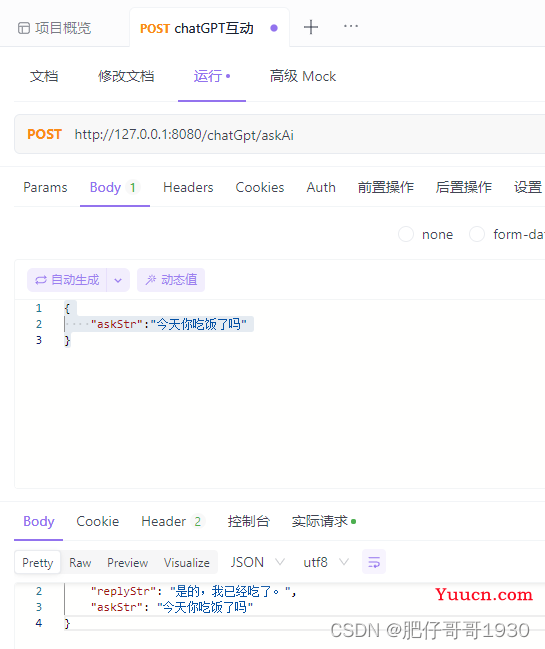Select the Raw response view
Screen dimensions: 545x649
[x=80, y=562]
